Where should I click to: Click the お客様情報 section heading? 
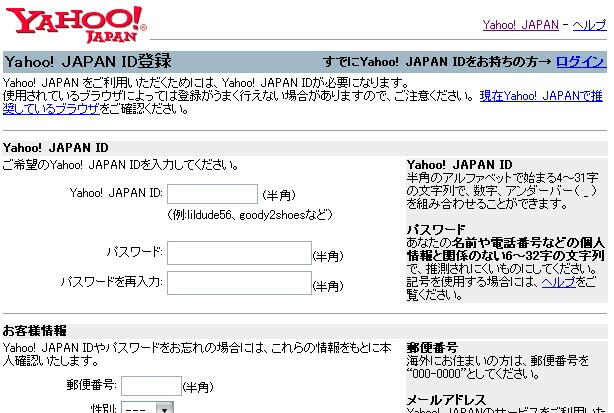34,331
